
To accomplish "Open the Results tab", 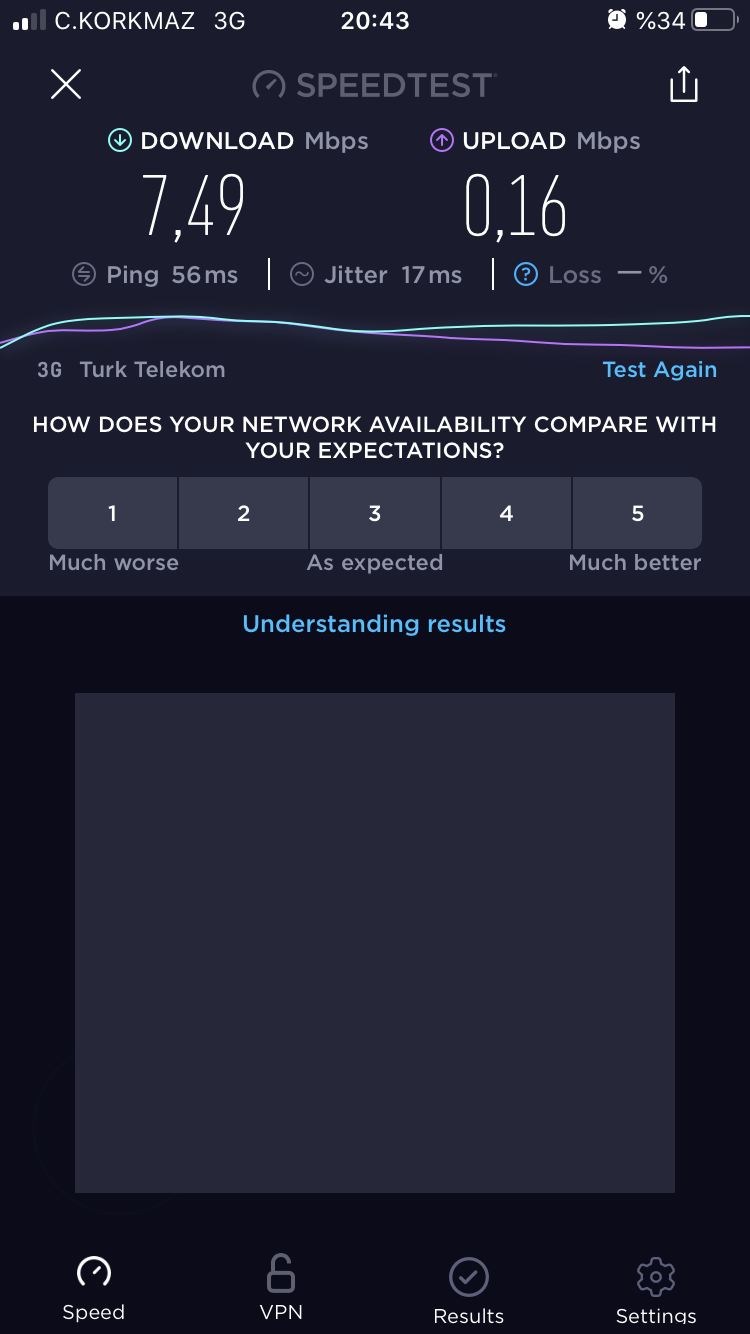I will [468, 1291].
